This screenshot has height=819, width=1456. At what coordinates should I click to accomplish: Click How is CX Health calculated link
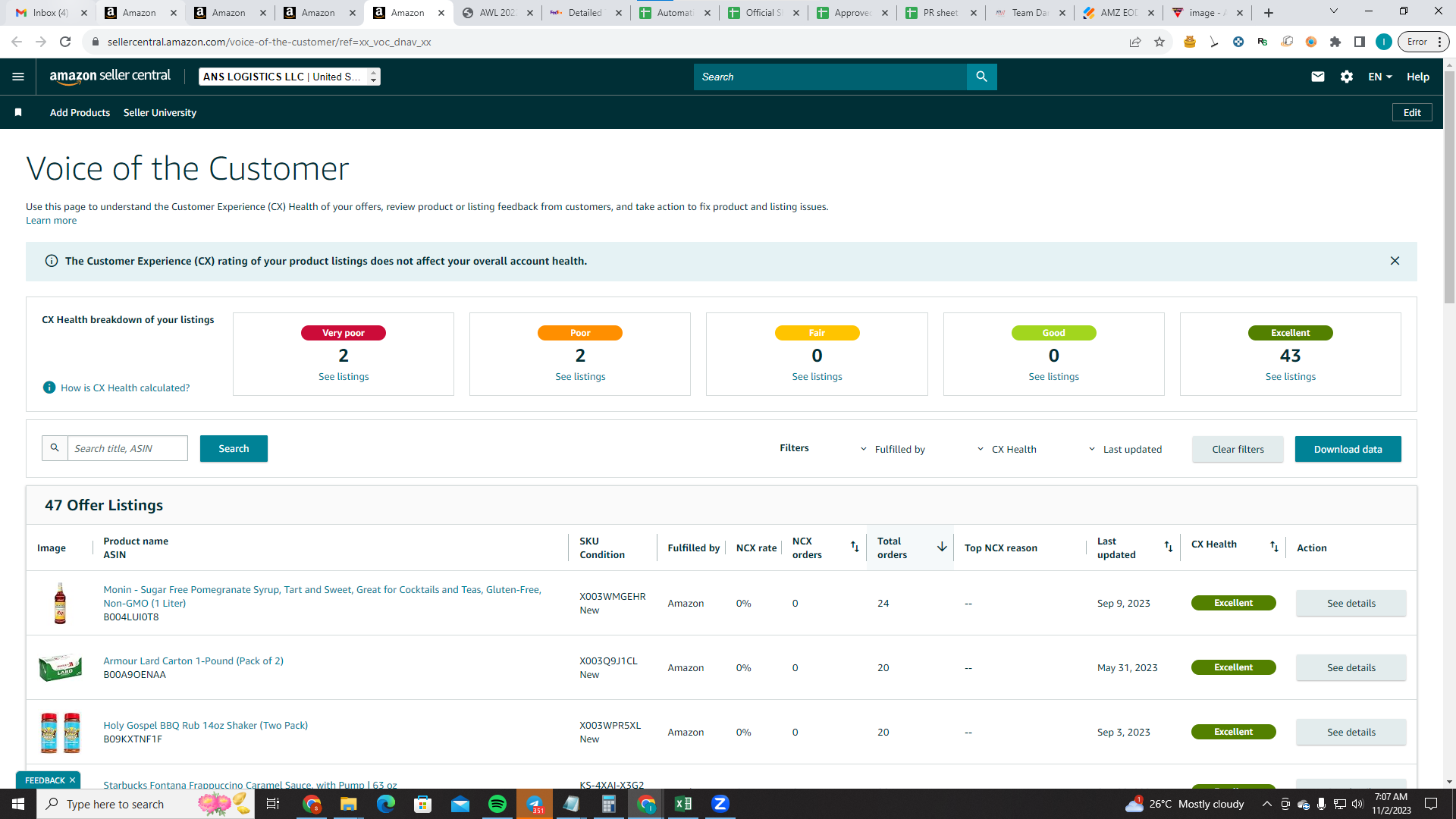click(x=125, y=388)
